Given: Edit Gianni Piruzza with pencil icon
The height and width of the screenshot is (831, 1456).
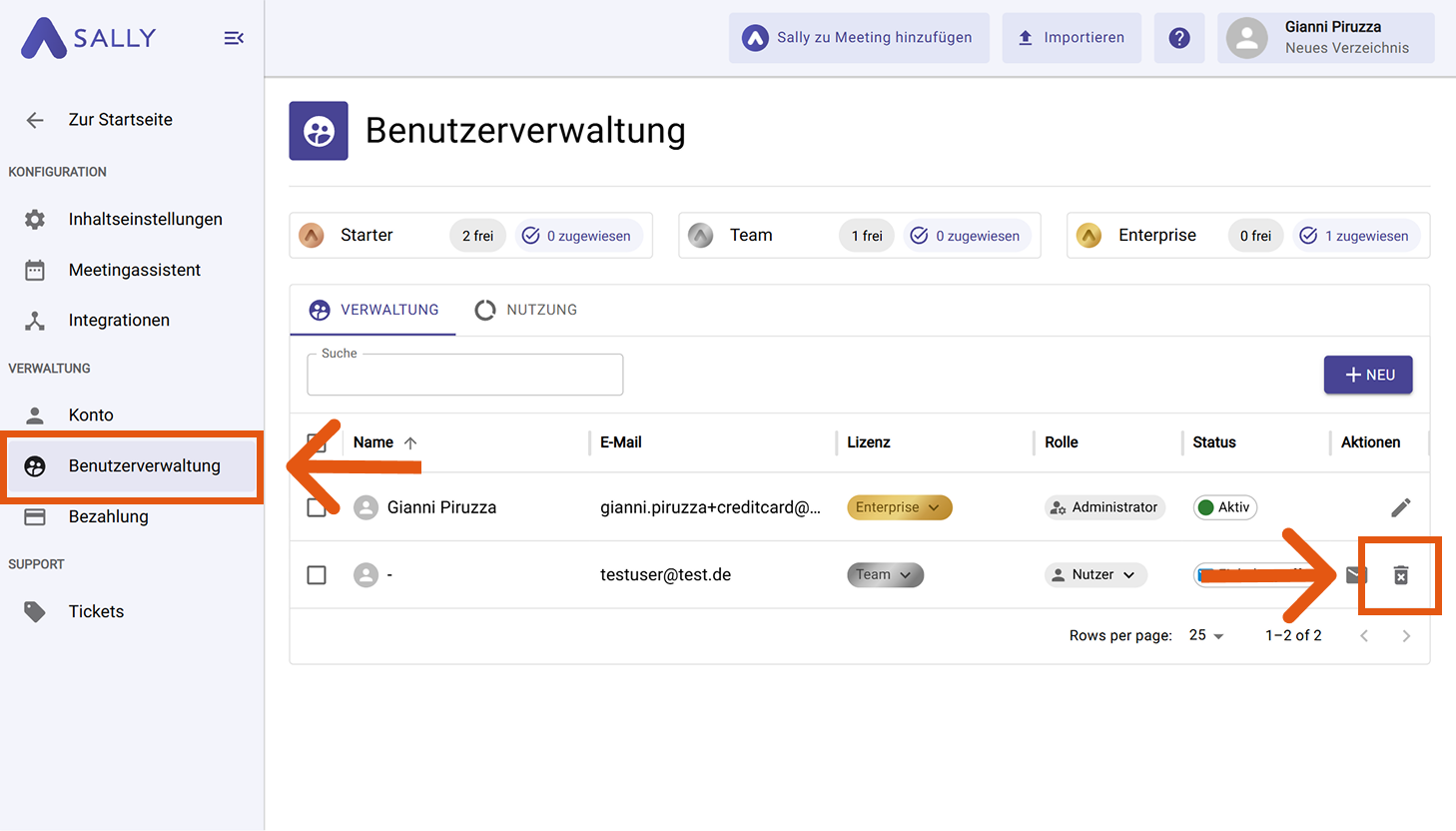Looking at the screenshot, I should tap(1401, 507).
